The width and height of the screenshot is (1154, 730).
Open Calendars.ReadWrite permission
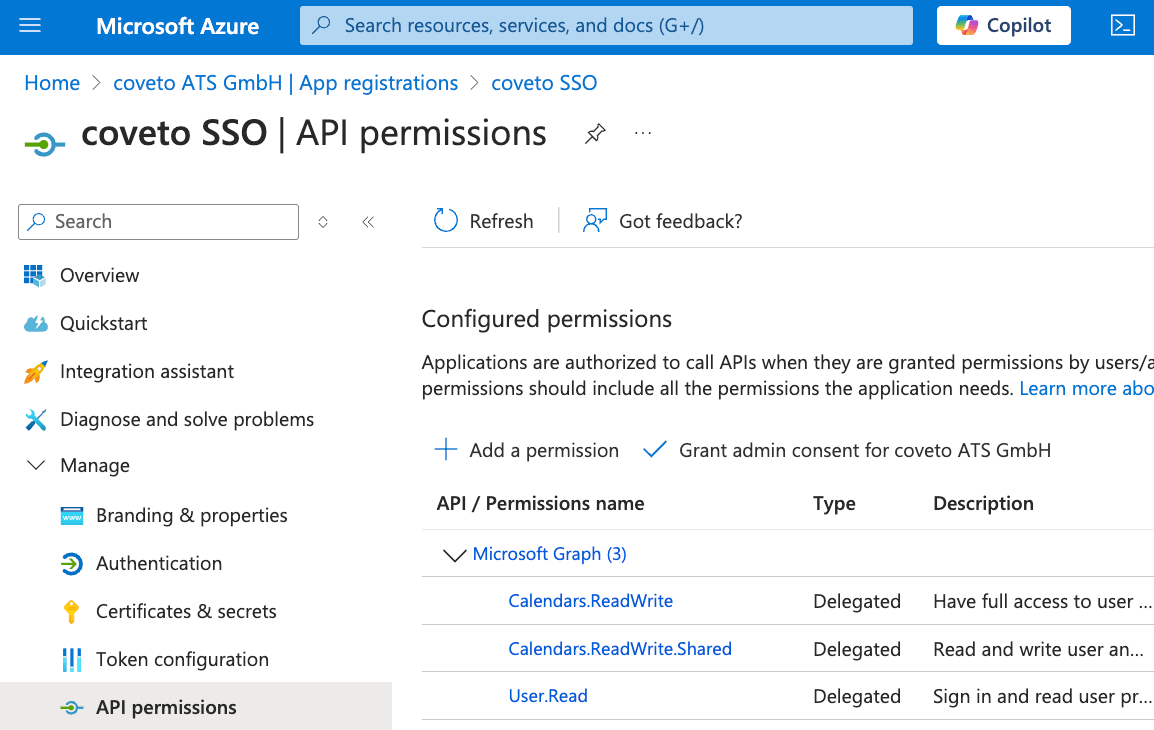[x=590, y=601]
